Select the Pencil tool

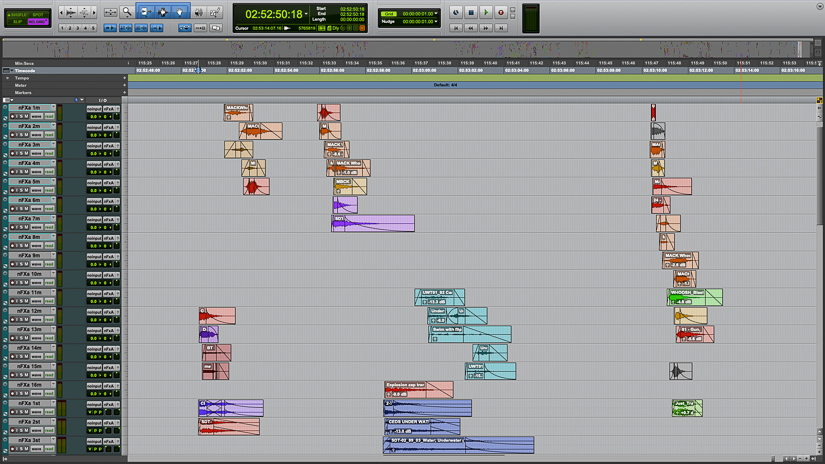[215, 12]
